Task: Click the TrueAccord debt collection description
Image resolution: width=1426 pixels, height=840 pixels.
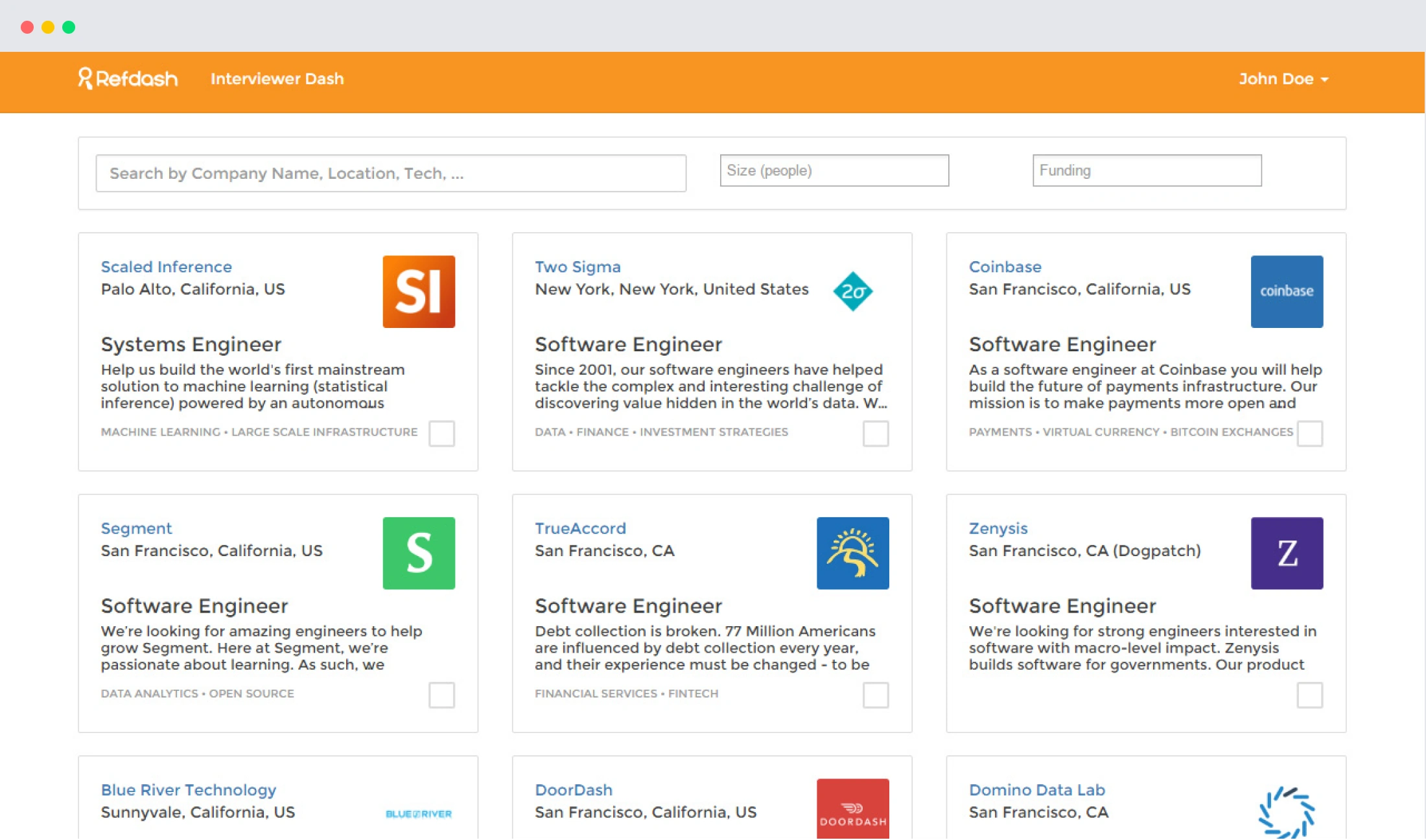Action: point(705,647)
